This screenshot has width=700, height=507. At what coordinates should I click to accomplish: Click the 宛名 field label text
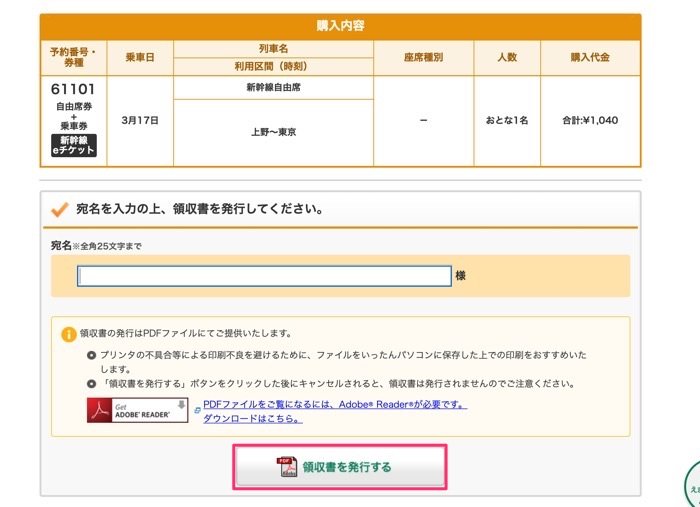[x=61, y=245]
